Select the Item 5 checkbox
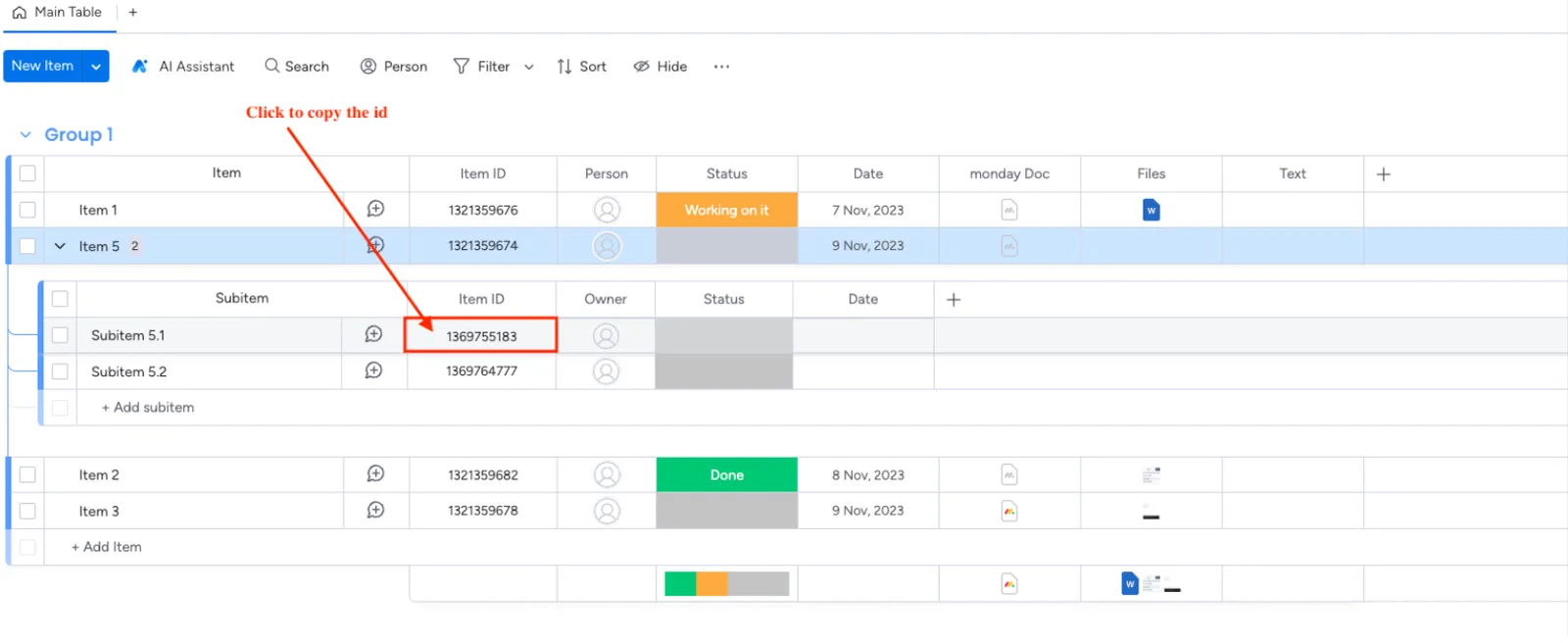The width and height of the screenshot is (1568, 643). tap(27, 246)
